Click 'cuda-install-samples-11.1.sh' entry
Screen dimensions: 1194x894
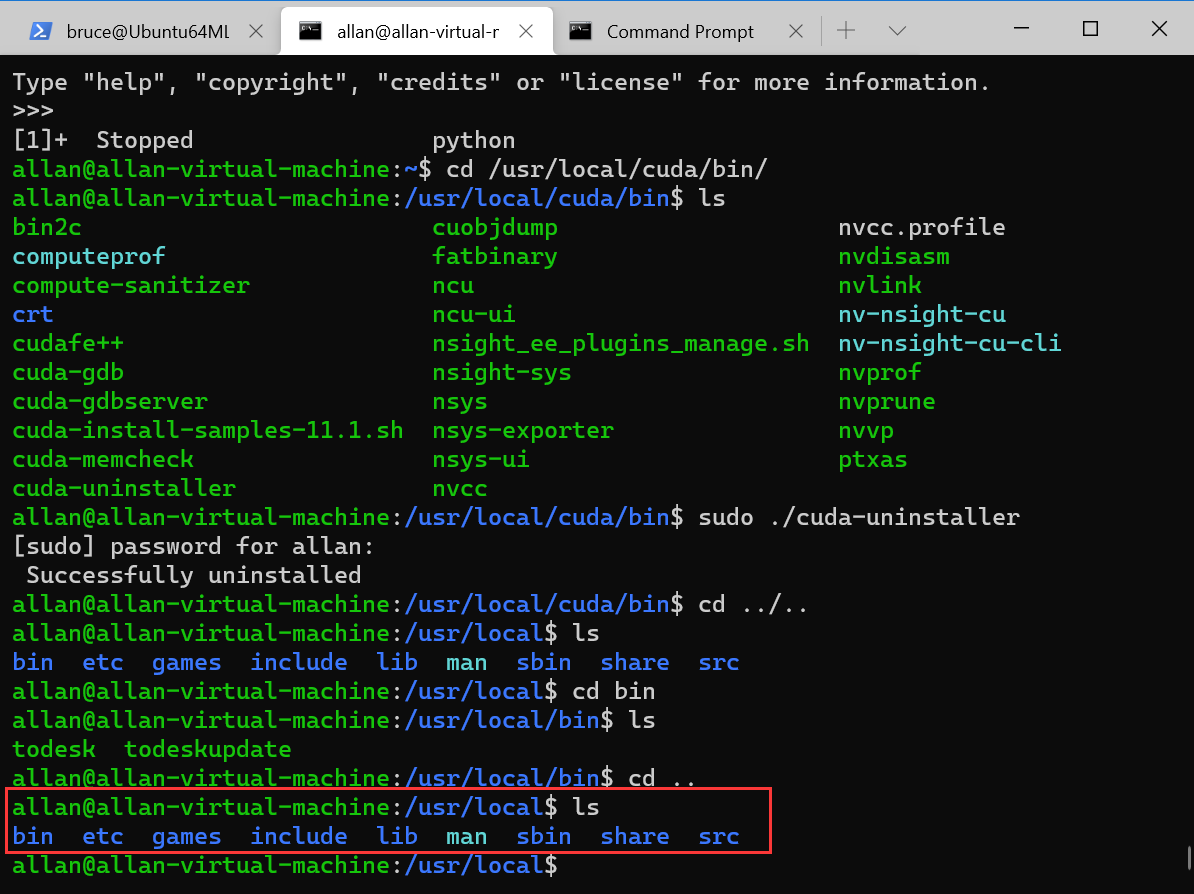pyautogui.click(x=208, y=430)
